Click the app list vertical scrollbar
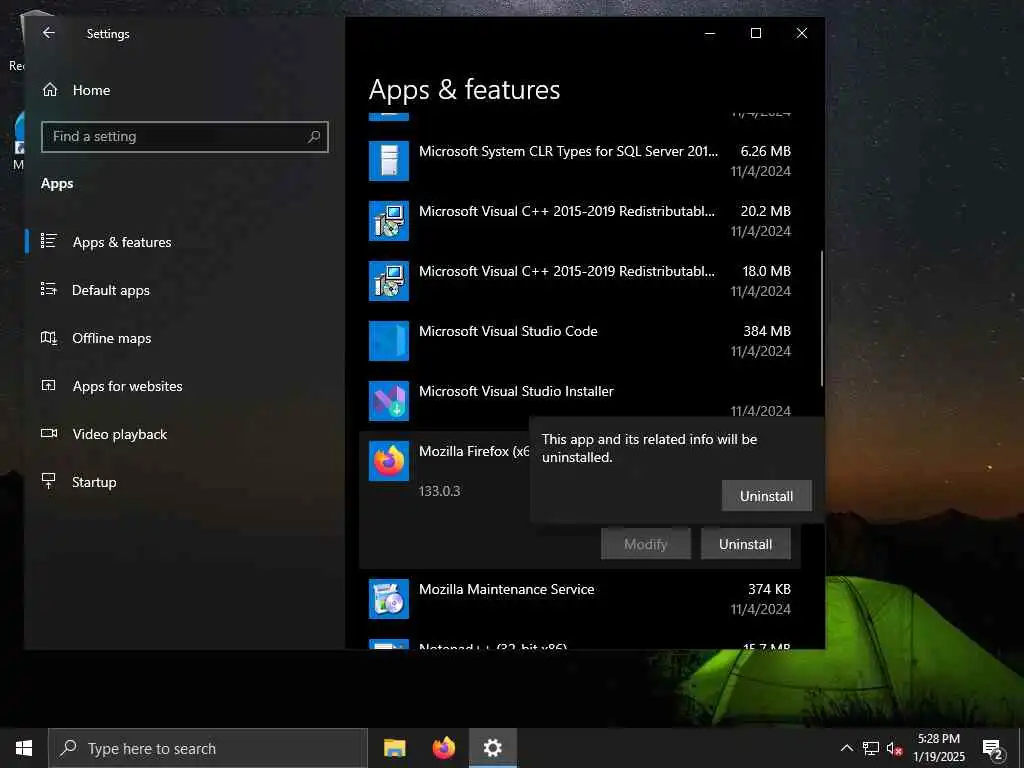Screen dimensions: 1024x768 [x=822, y=319]
